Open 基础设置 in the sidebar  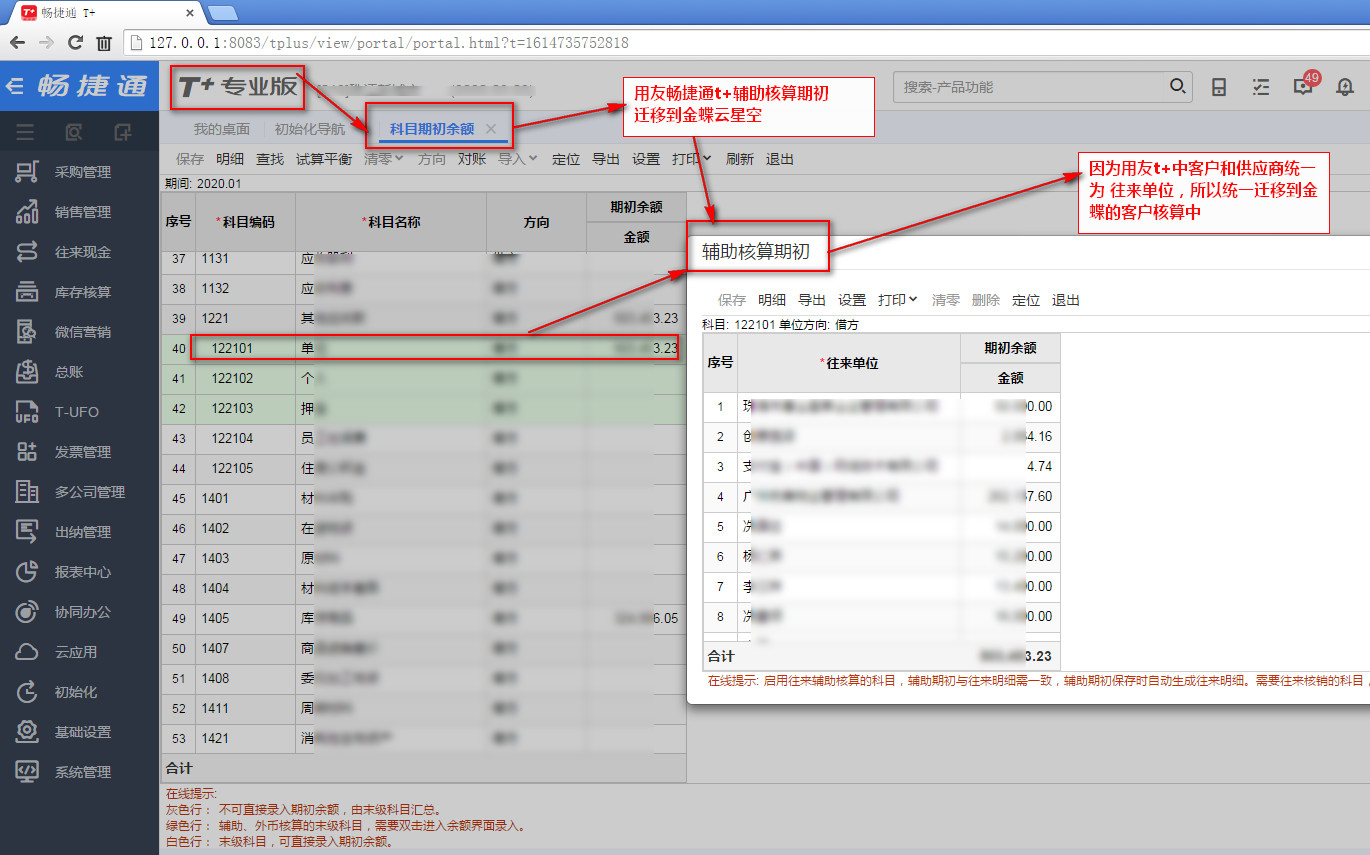(x=82, y=732)
